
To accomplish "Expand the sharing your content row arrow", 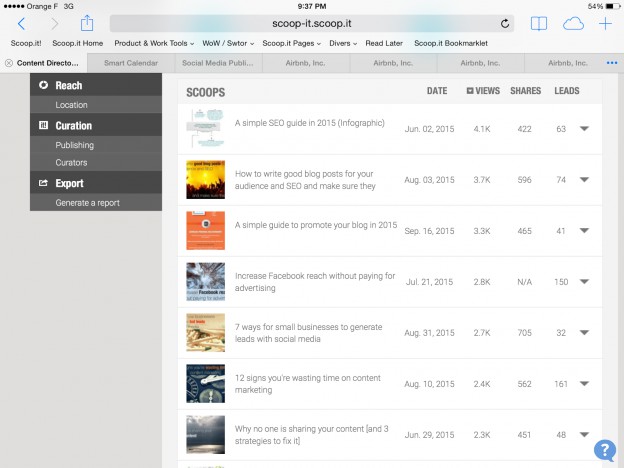I will click(584, 435).
